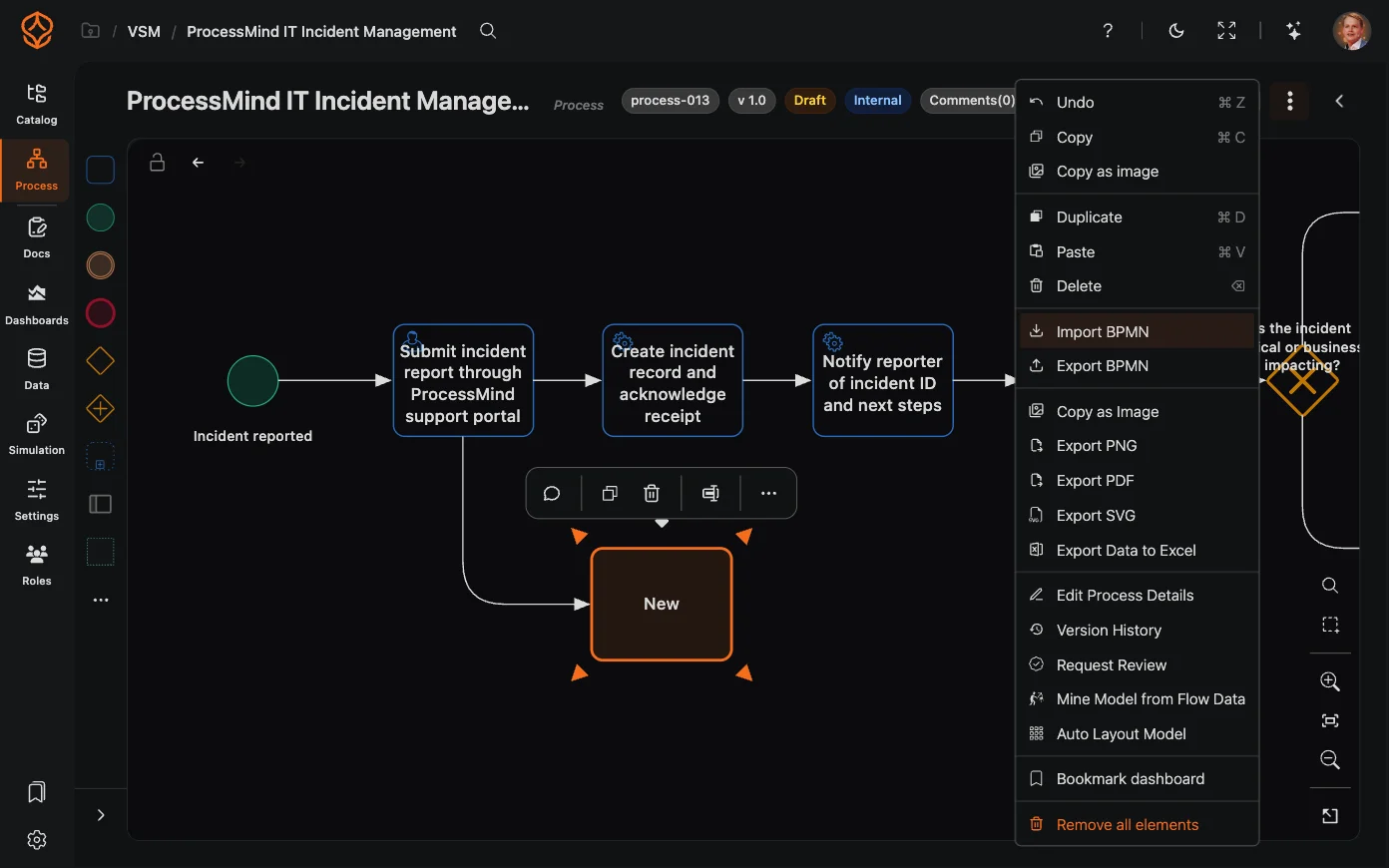1389x868 pixels.
Task: Choose Request Review in menu
Action: (x=1137, y=665)
